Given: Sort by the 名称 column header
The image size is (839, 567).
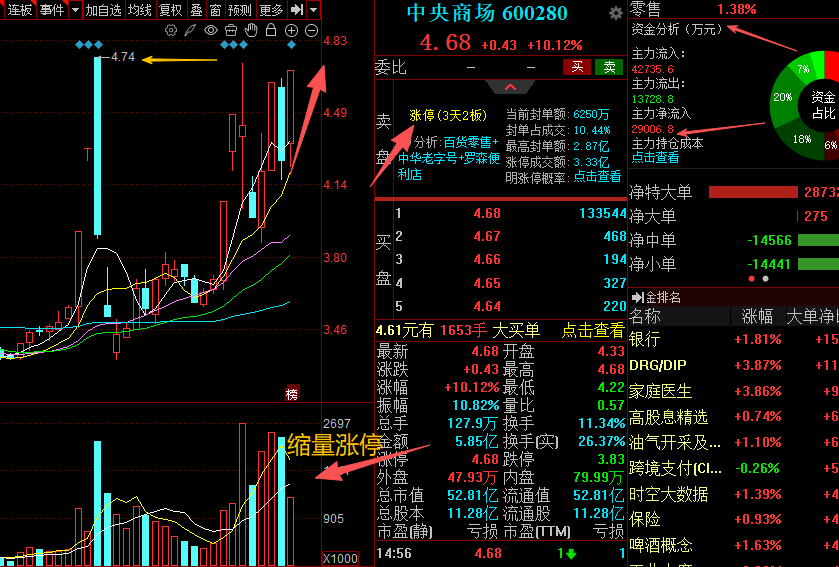Looking at the screenshot, I should (x=645, y=316).
